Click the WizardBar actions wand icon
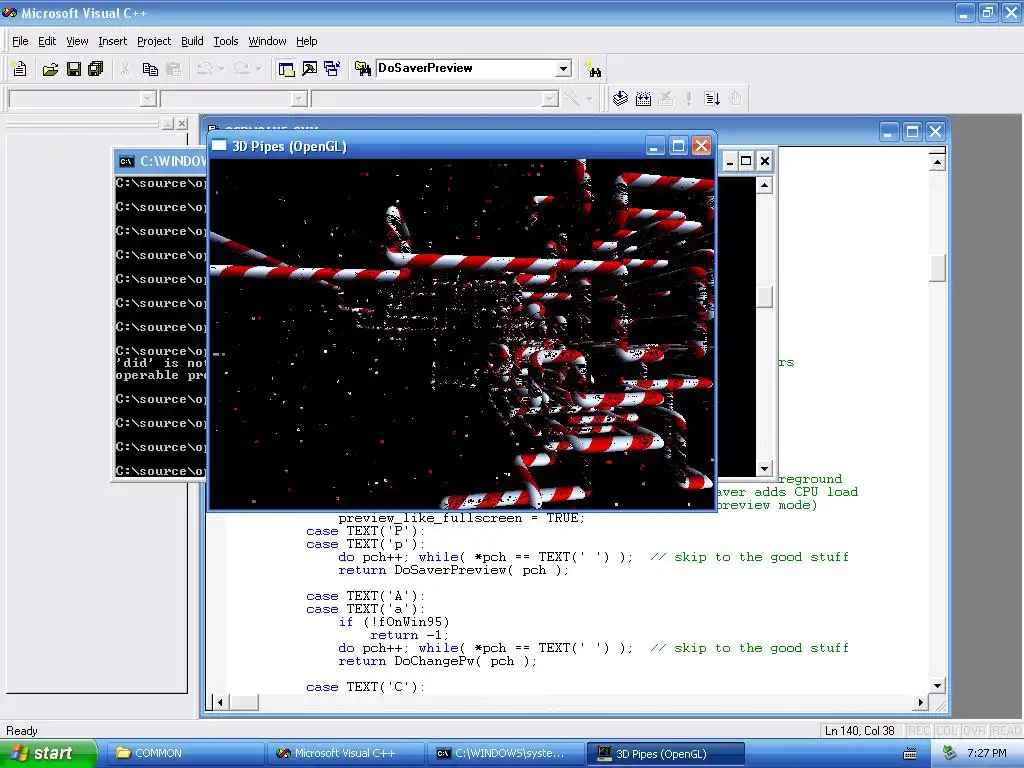The height and width of the screenshot is (768, 1024). tap(572, 99)
